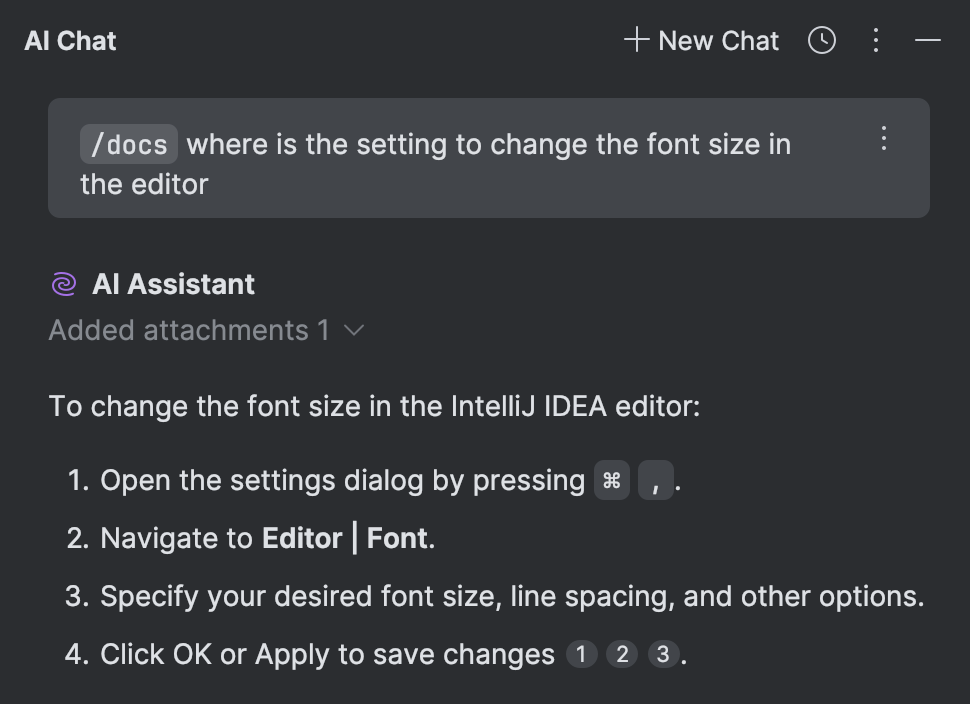Viewport: 970px width, 704px height.
Task: Click the AI Chat panel title
Action: click(x=69, y=40)
